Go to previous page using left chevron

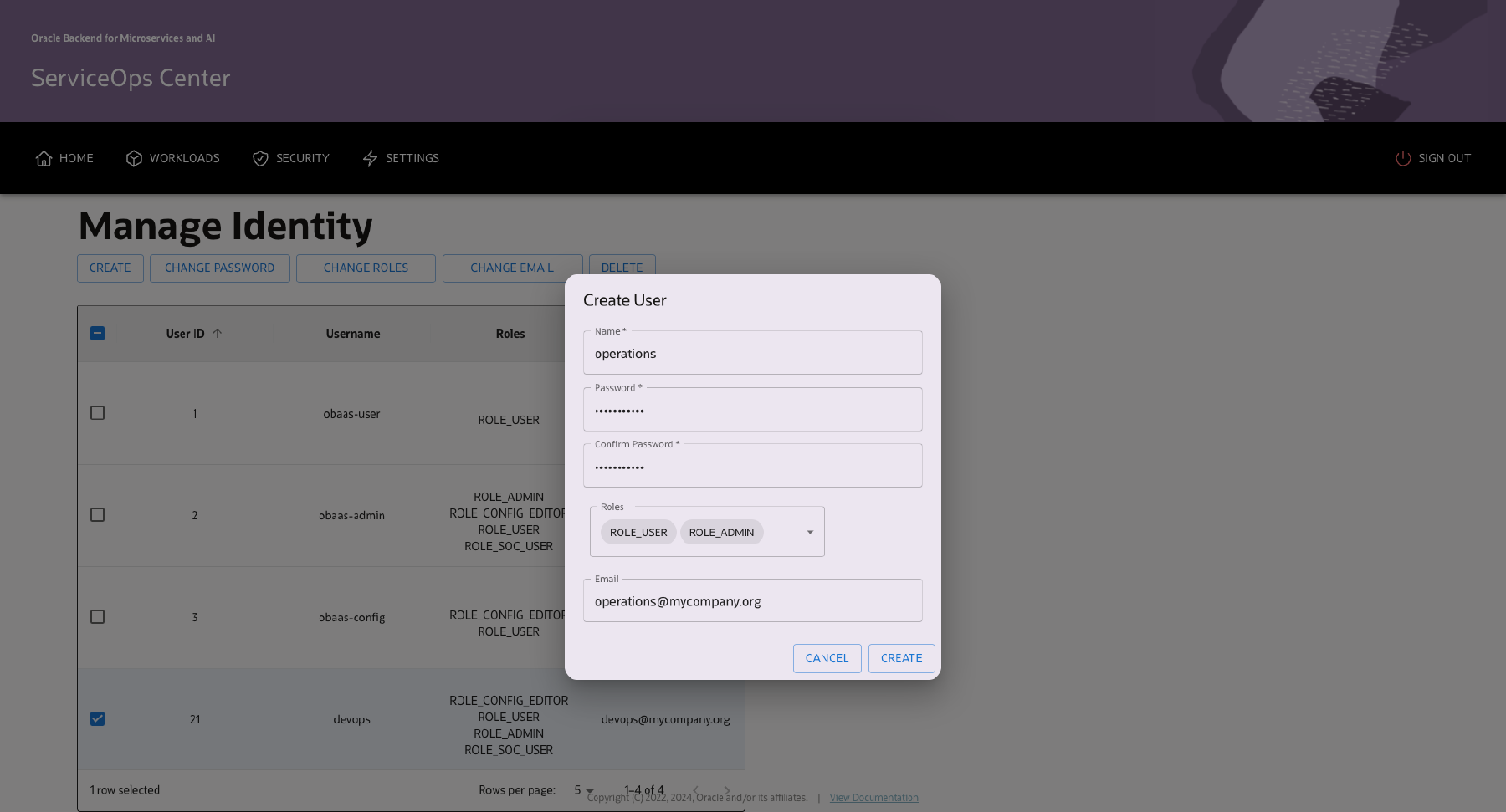pyautogui.click(x=695, y=789)
